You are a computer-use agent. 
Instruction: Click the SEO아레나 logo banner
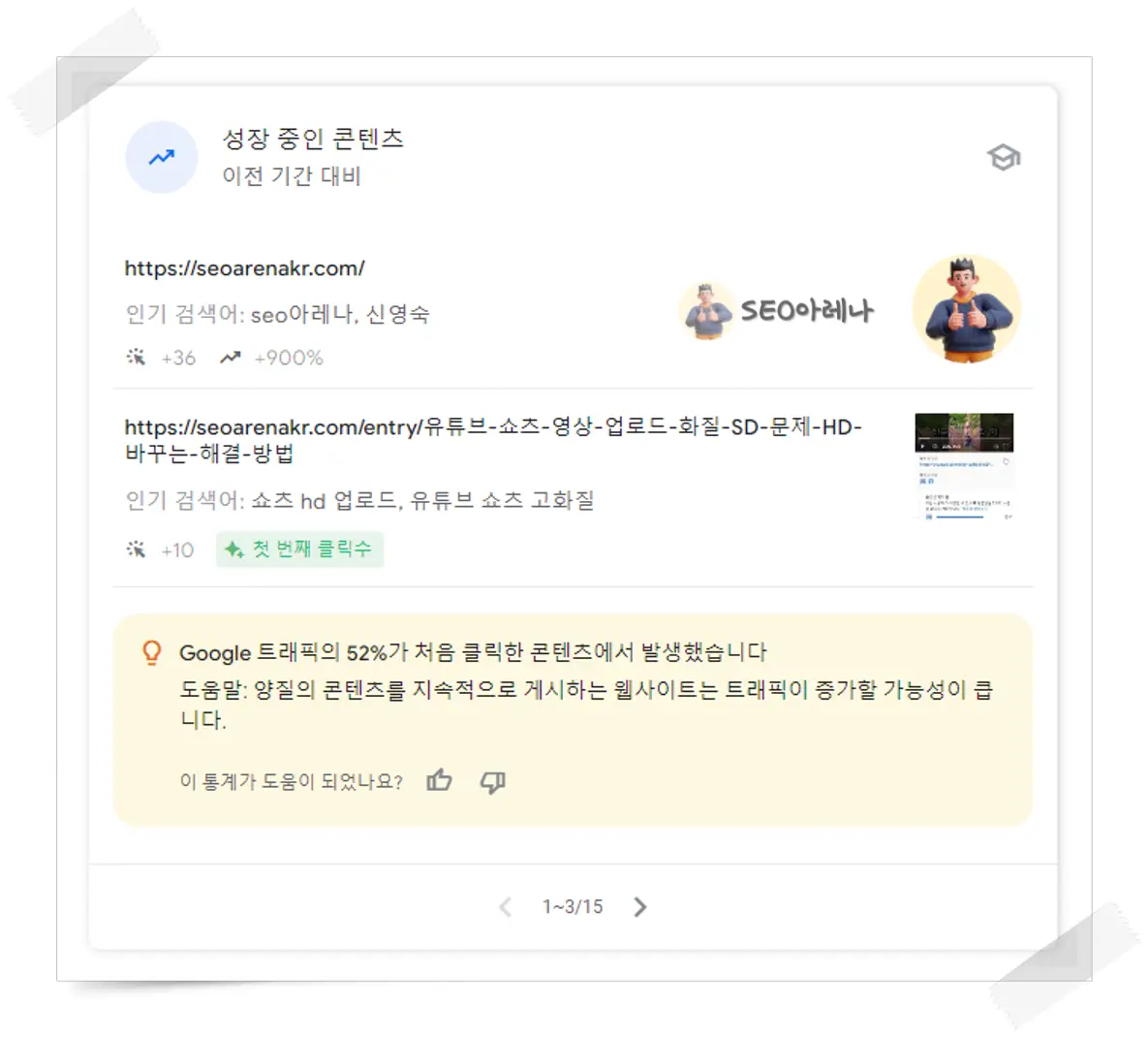pyautogui.click(x=778, y=311)
